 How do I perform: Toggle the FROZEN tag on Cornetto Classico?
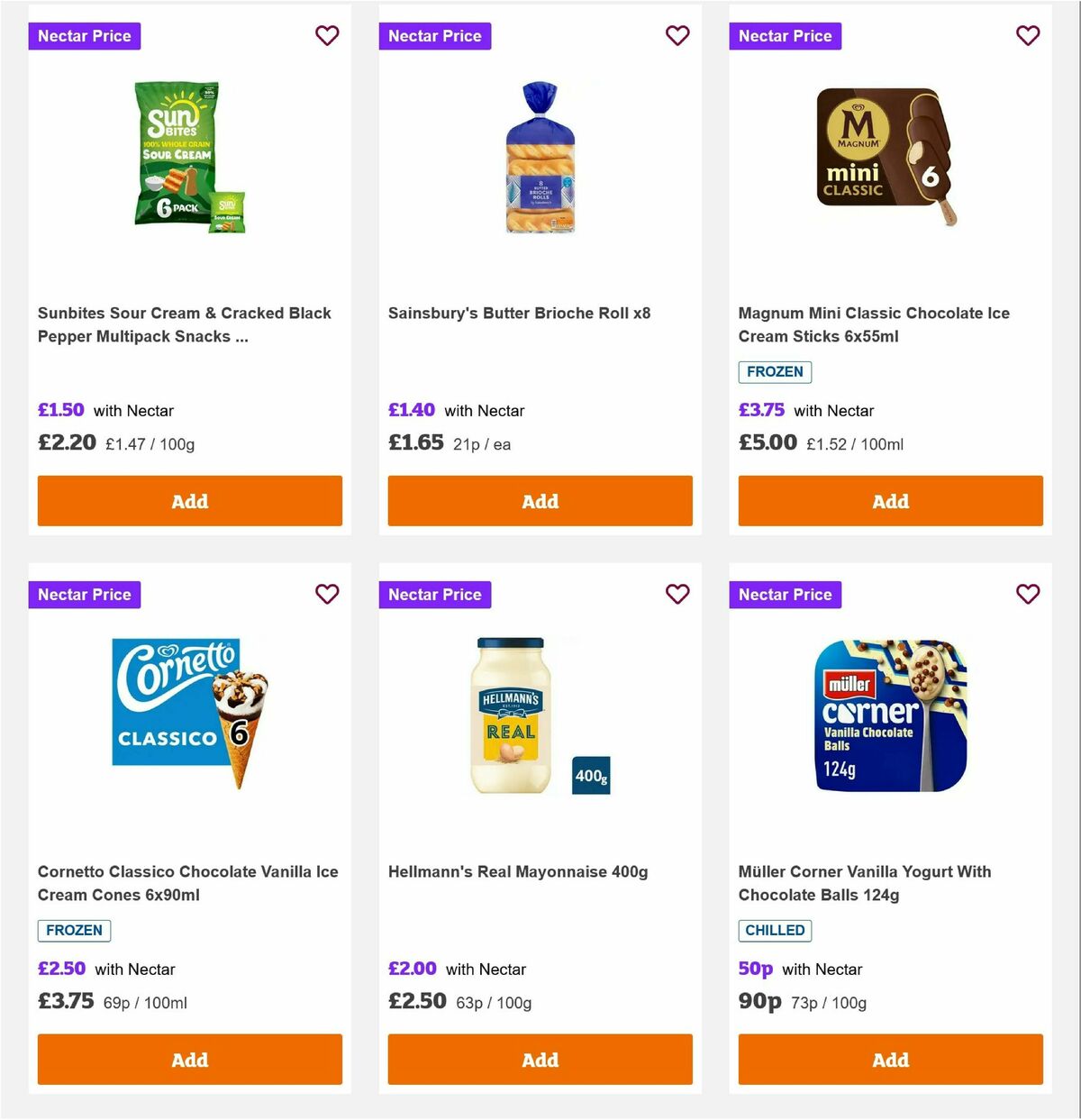pos(74,931)
